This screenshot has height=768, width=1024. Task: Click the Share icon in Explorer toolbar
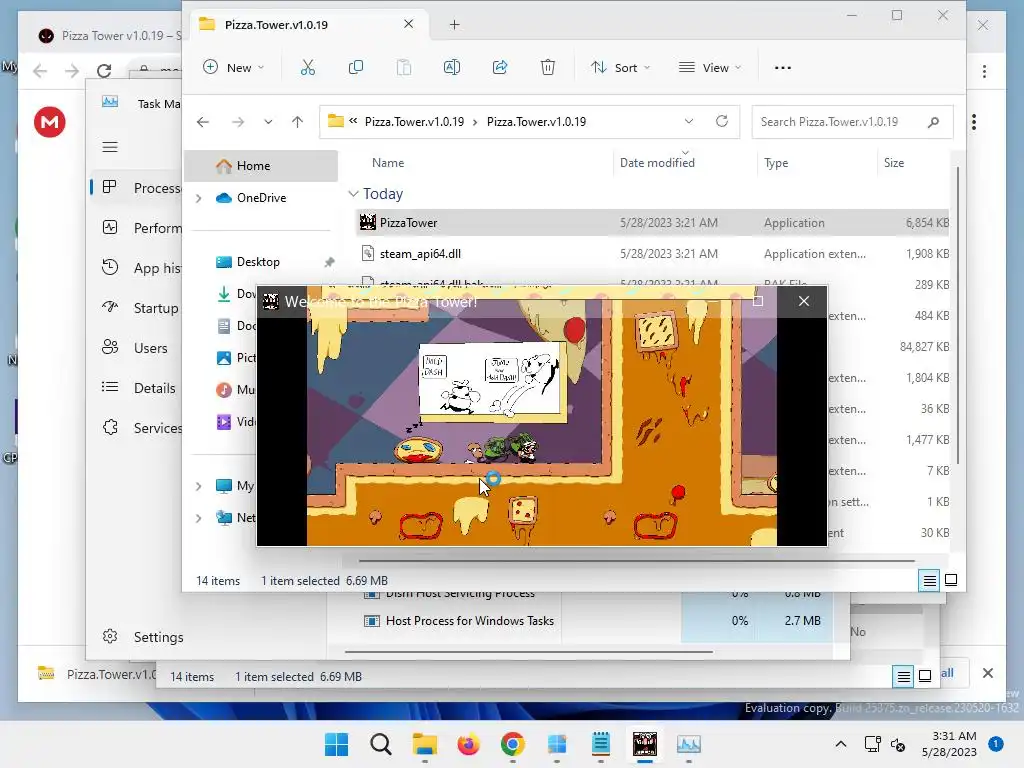click(x=500, y=67)
